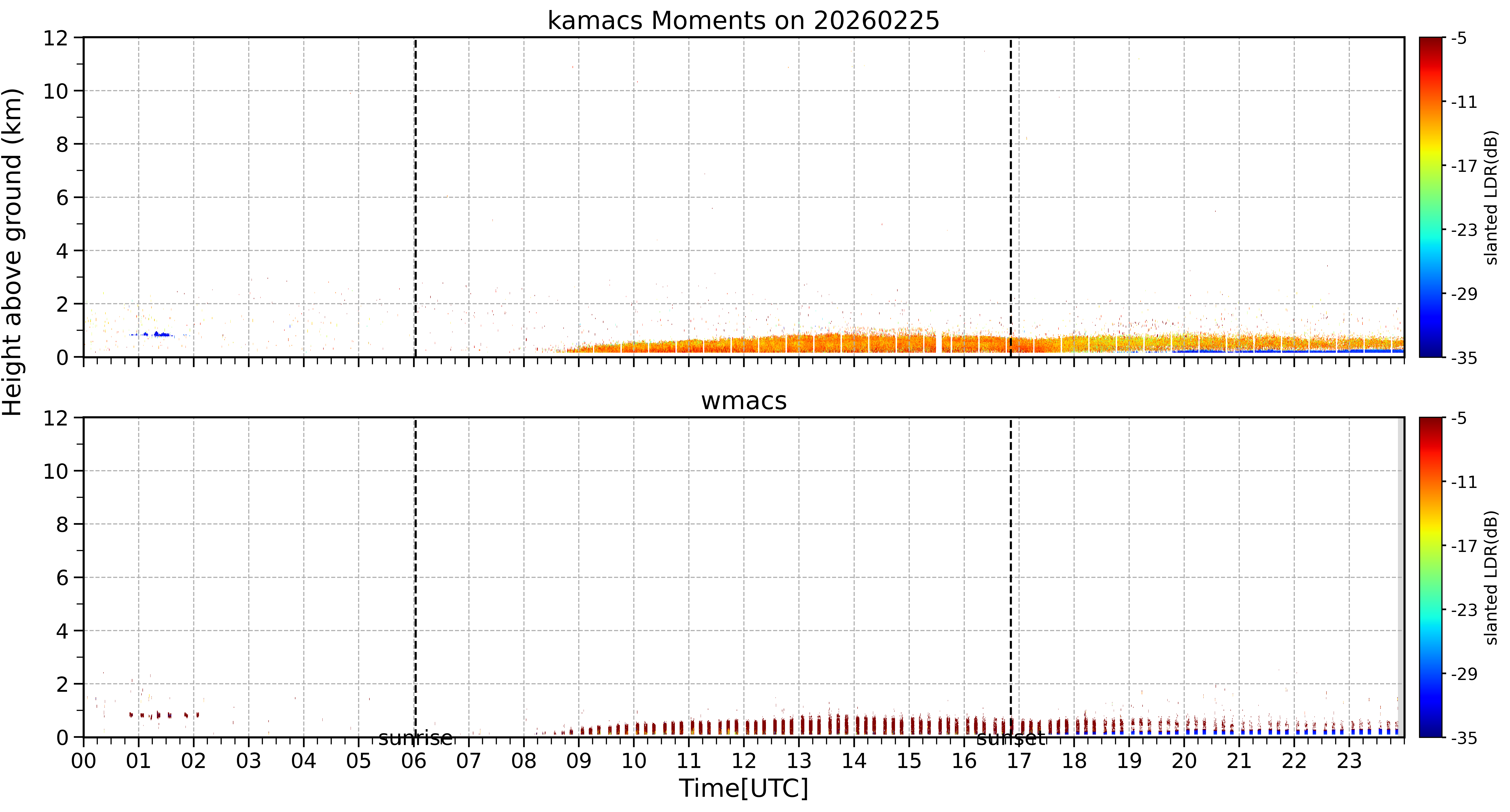Click the "-23" value on wmacs colorbar

point(1464,610)
